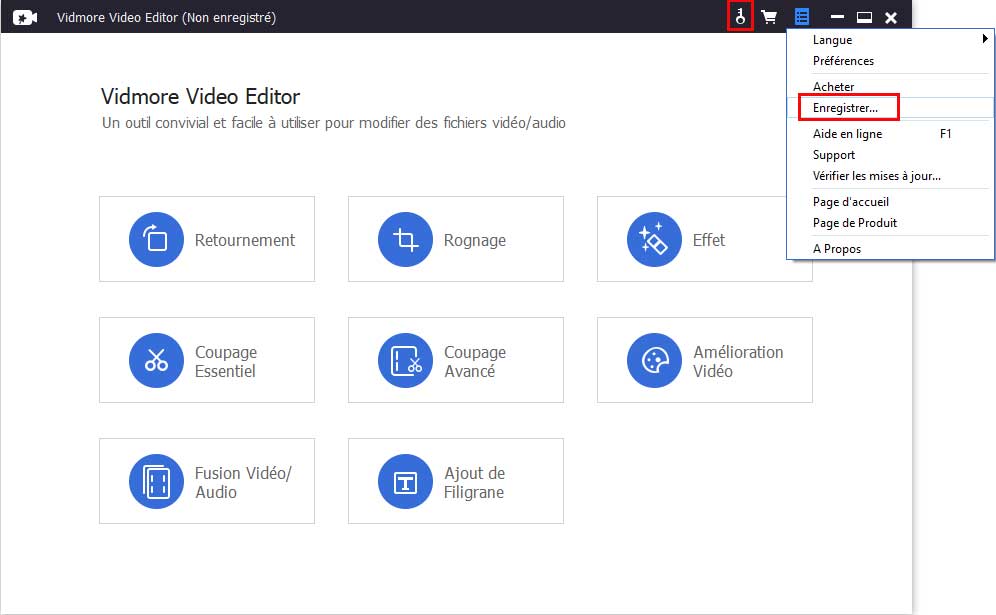Open the Retournement tool
The width and height of the screenshot is (996, 615).
[x=207, y=239]
